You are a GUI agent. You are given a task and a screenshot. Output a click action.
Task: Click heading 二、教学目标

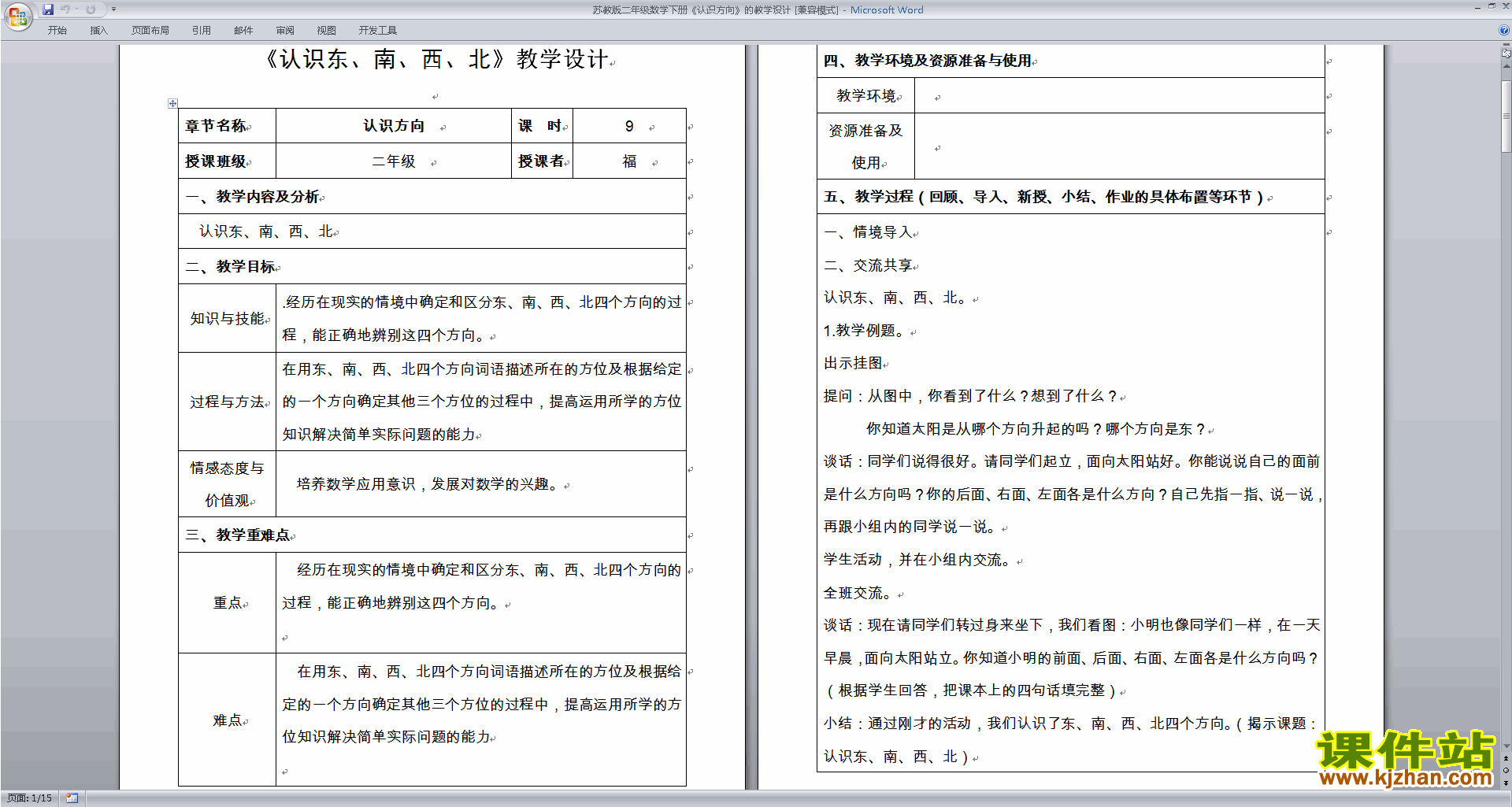(232, 267)
